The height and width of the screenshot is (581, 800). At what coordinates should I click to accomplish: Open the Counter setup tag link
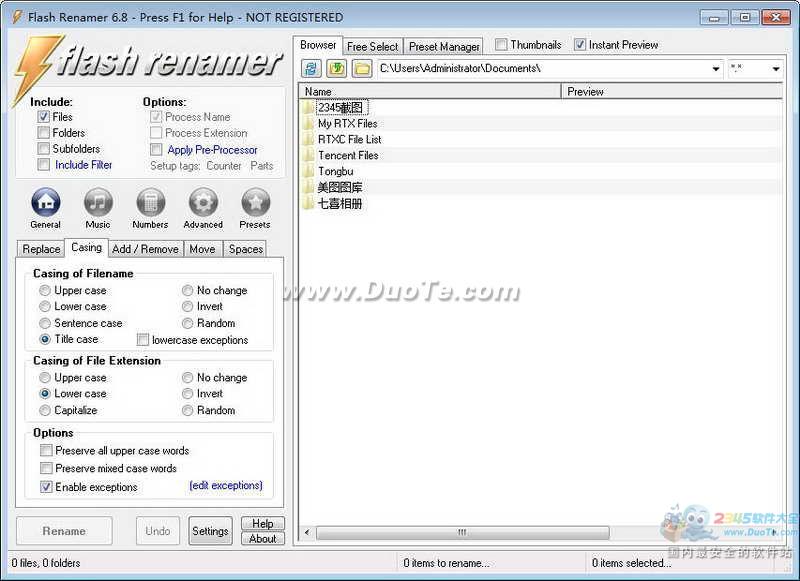point(224,166)
